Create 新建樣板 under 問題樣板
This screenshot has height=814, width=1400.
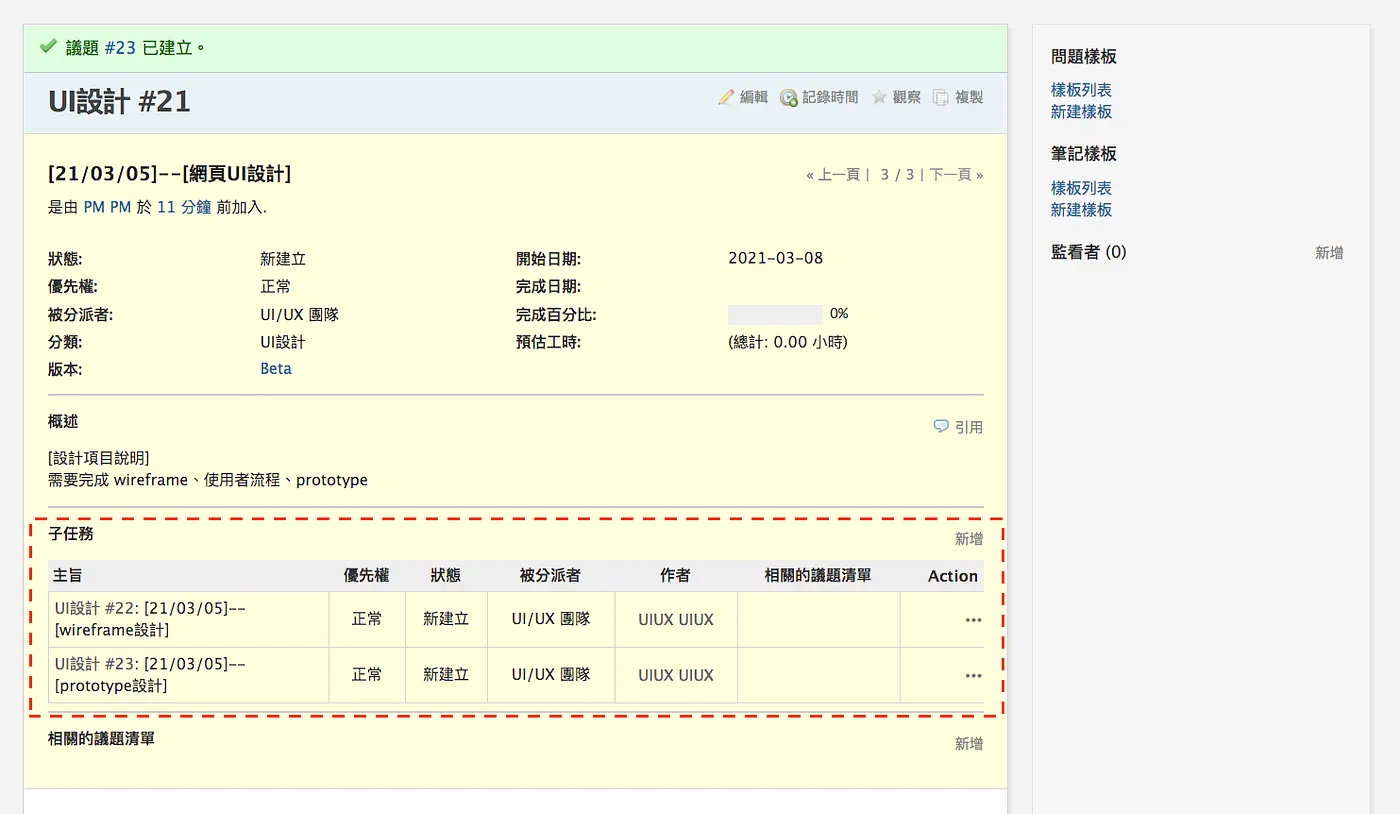[x=1081, y=112]
